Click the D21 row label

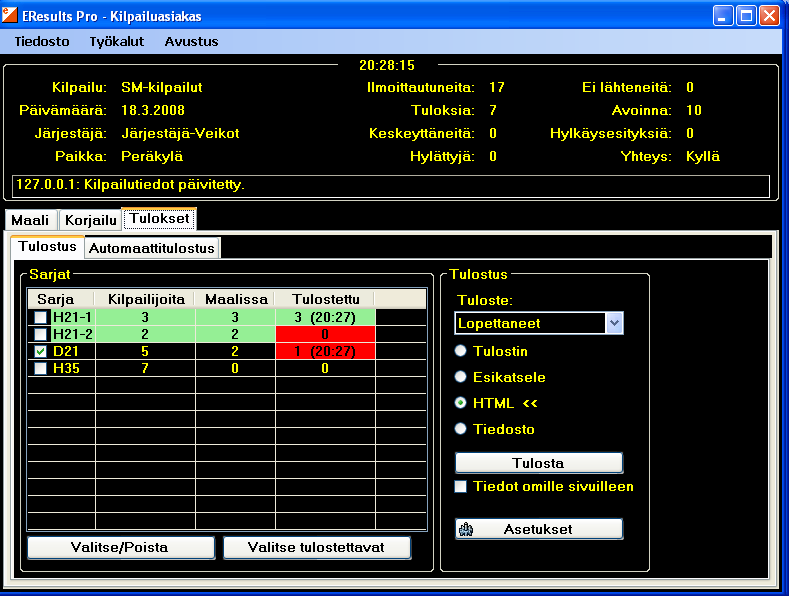(65, 351)
